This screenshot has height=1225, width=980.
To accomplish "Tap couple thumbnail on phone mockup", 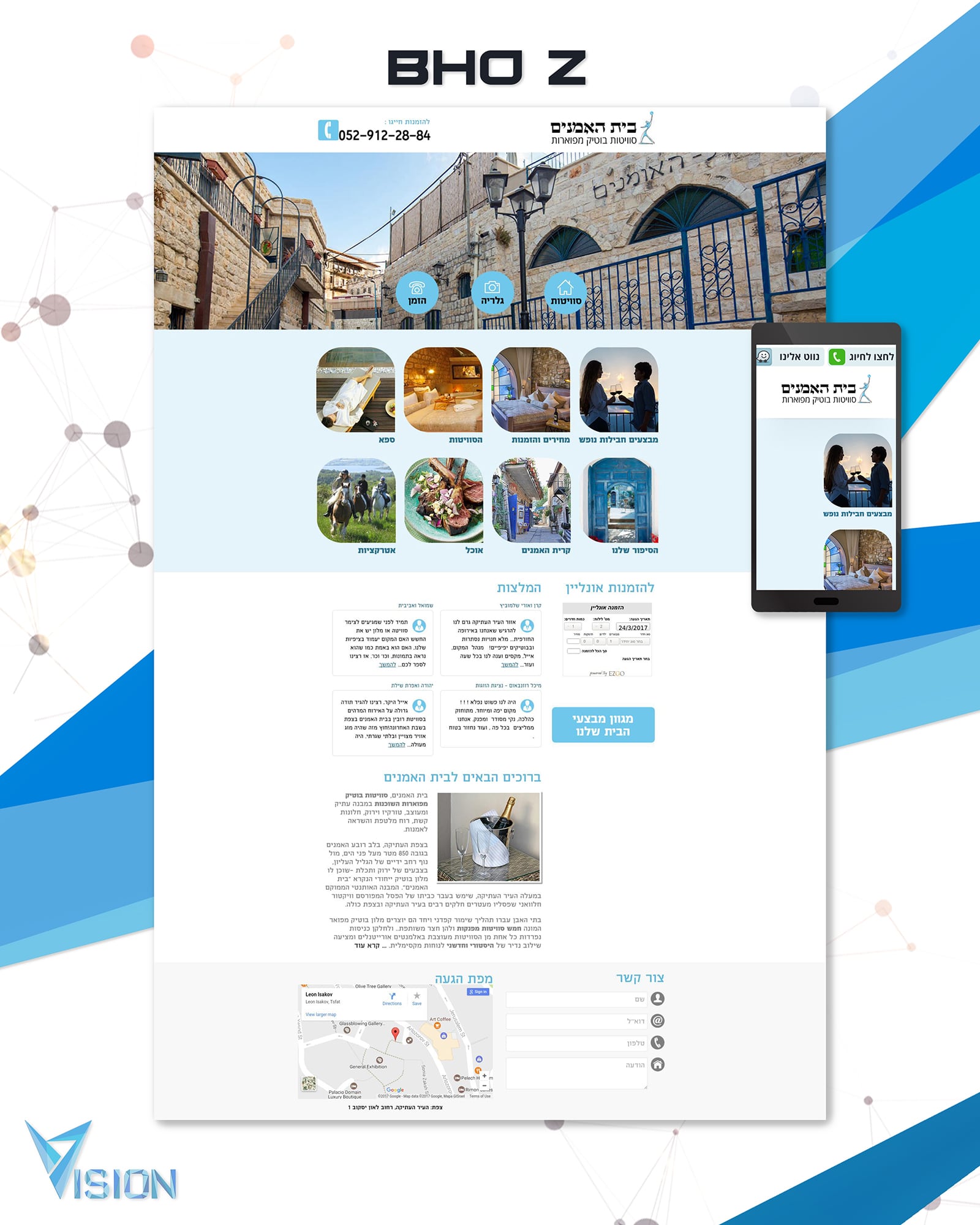I will 858,470.
